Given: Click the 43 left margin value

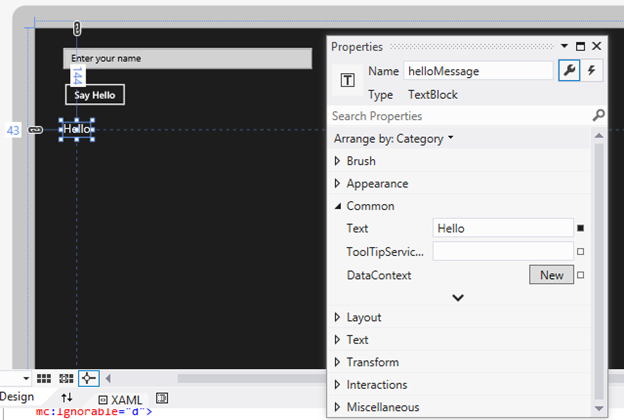Looking at the screenshot, I should (x=13, y=130).
